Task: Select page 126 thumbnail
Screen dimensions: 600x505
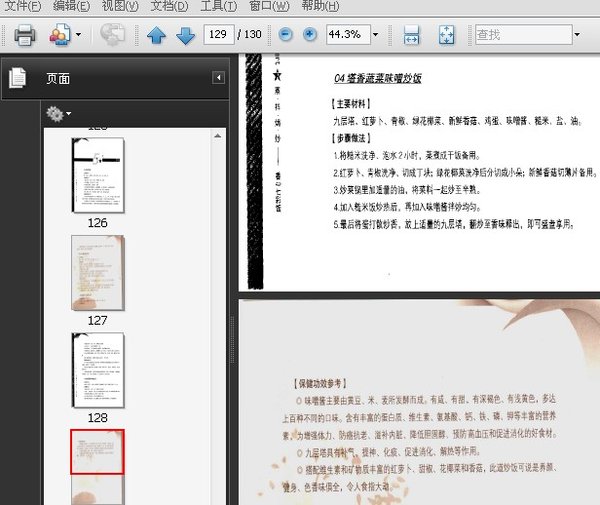Action: coord(98,175)
